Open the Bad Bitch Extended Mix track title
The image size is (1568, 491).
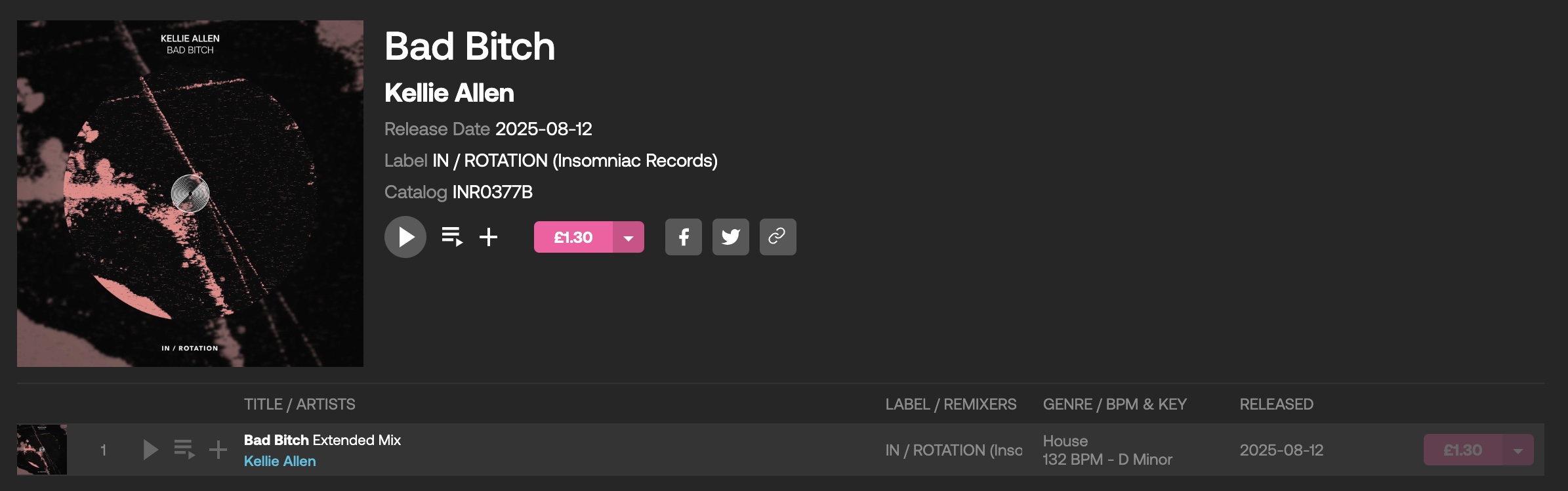[x=322, y=440]
